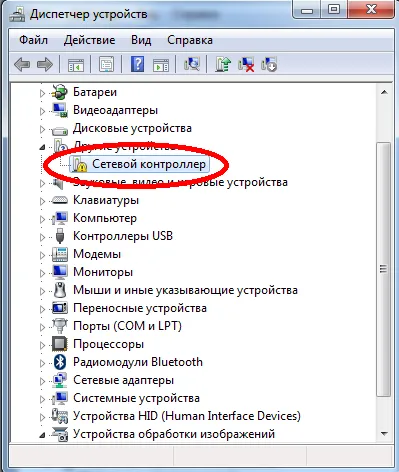Click the Мониторы screen icon
399x472 pixels.
60,272
